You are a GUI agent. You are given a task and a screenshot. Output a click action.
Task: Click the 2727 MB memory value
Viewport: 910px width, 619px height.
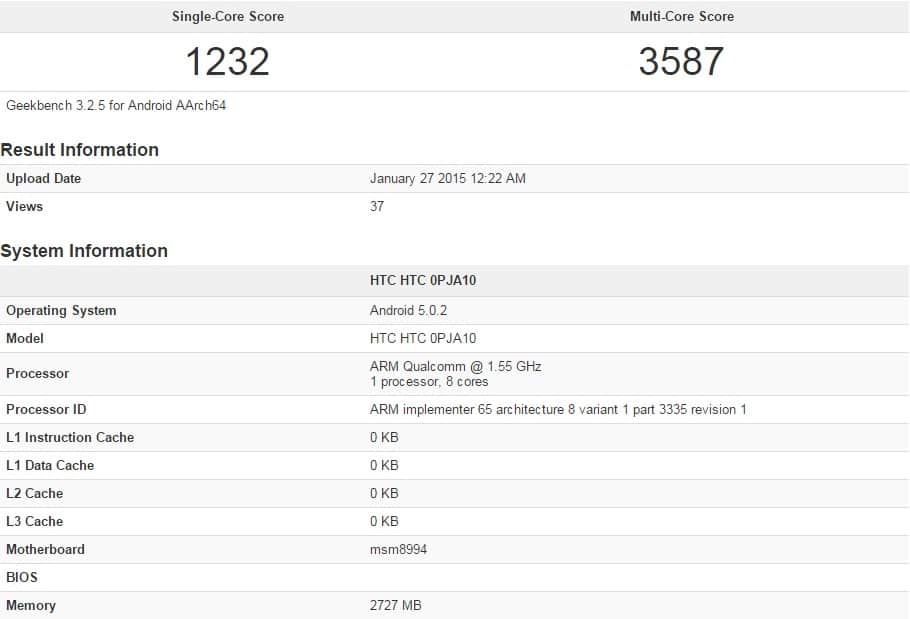[x=395, y=605]
